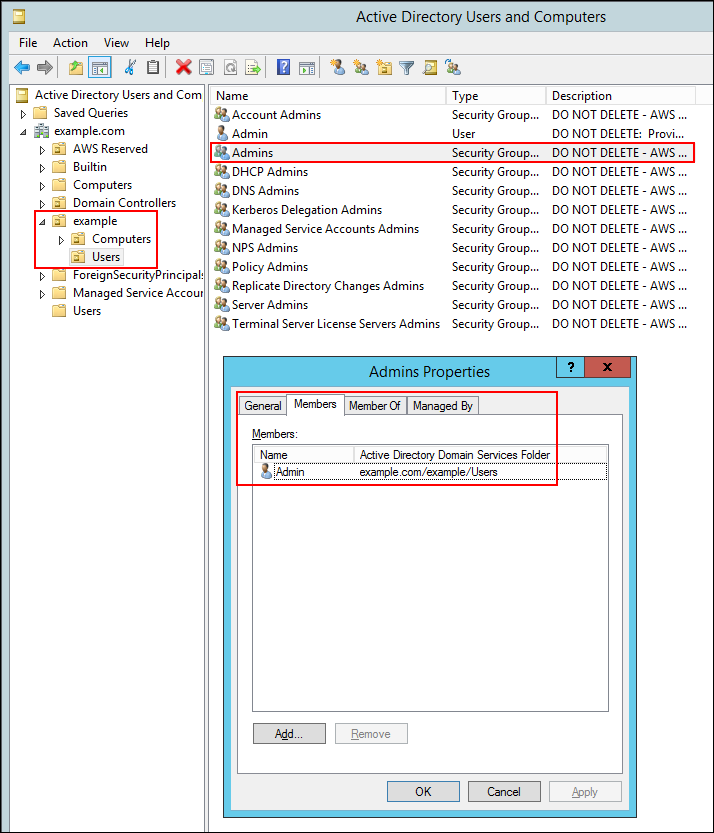
Task: Open Properties via toolbar icon
Action: [207, 67]
